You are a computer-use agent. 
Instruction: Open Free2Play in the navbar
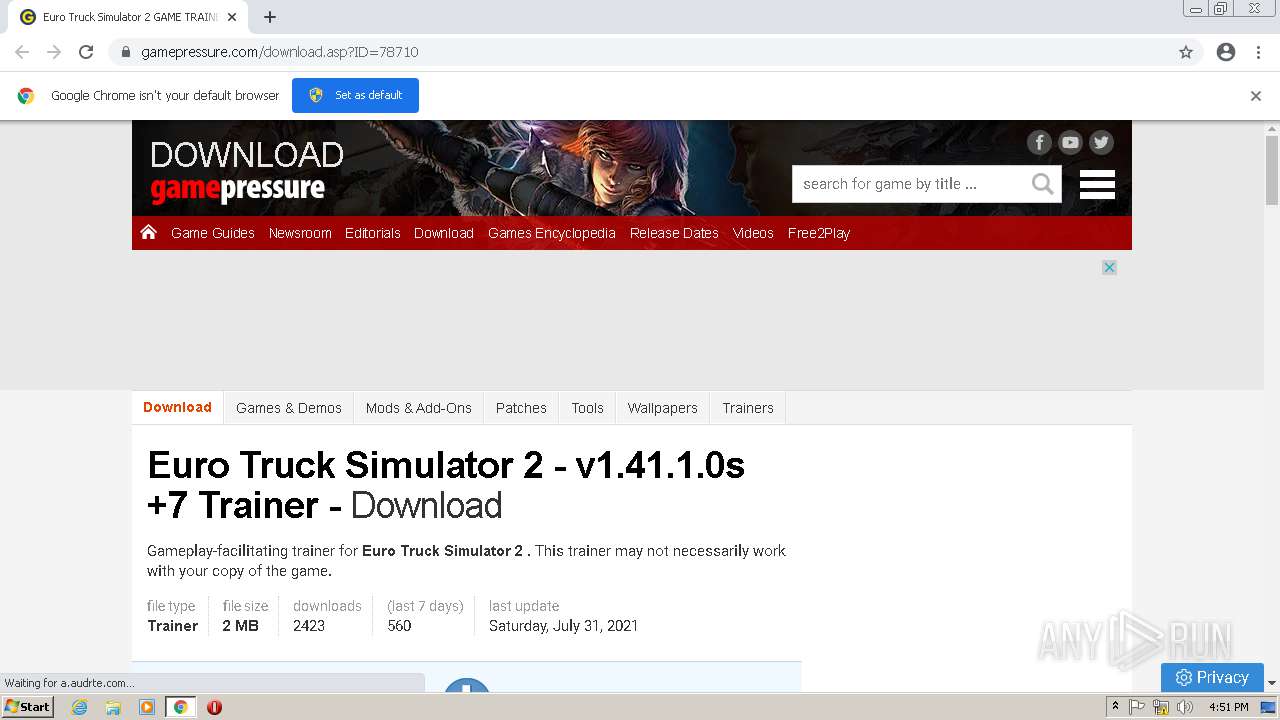[x=819, y=233]
